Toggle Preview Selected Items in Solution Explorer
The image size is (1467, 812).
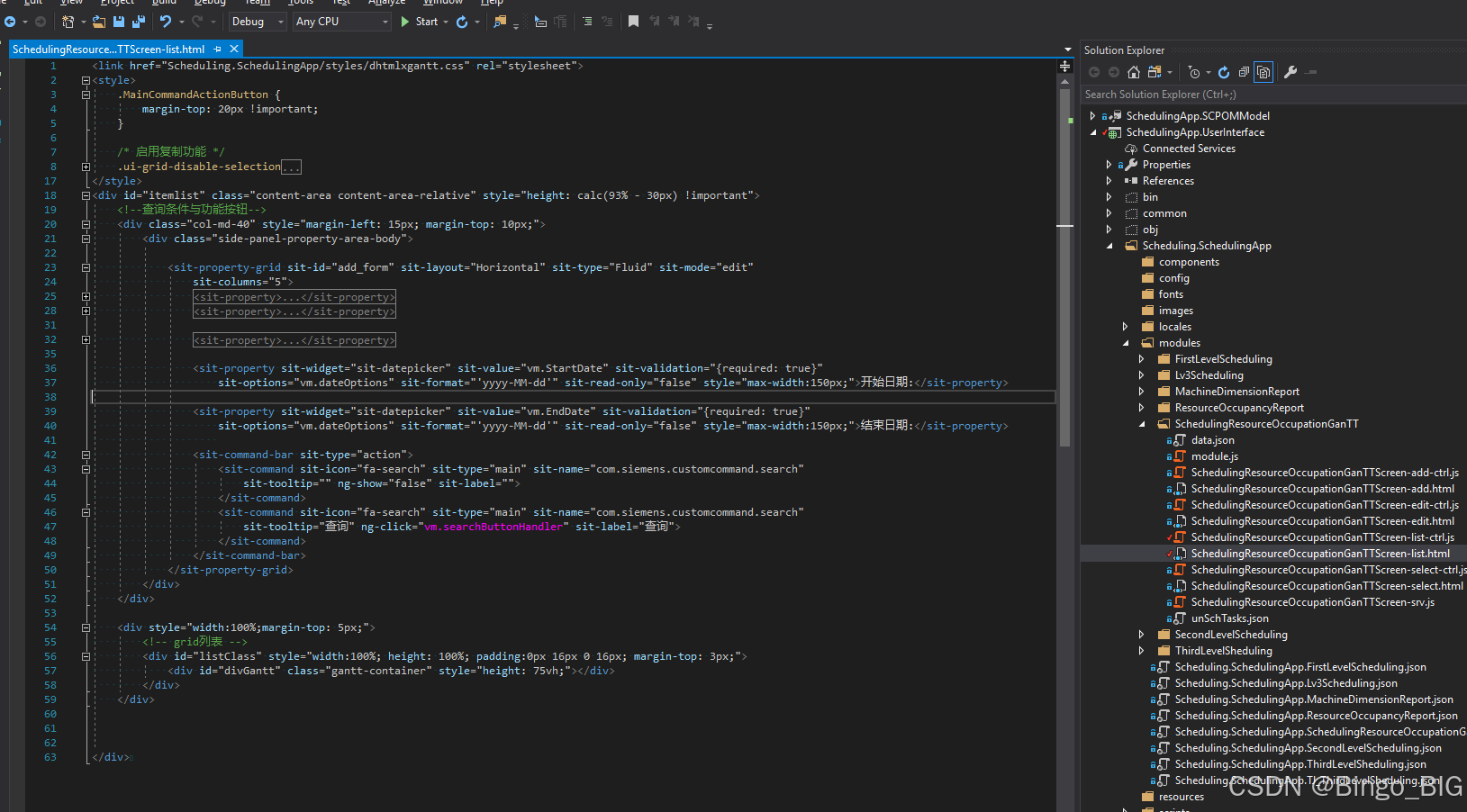tap(1311, 72)
